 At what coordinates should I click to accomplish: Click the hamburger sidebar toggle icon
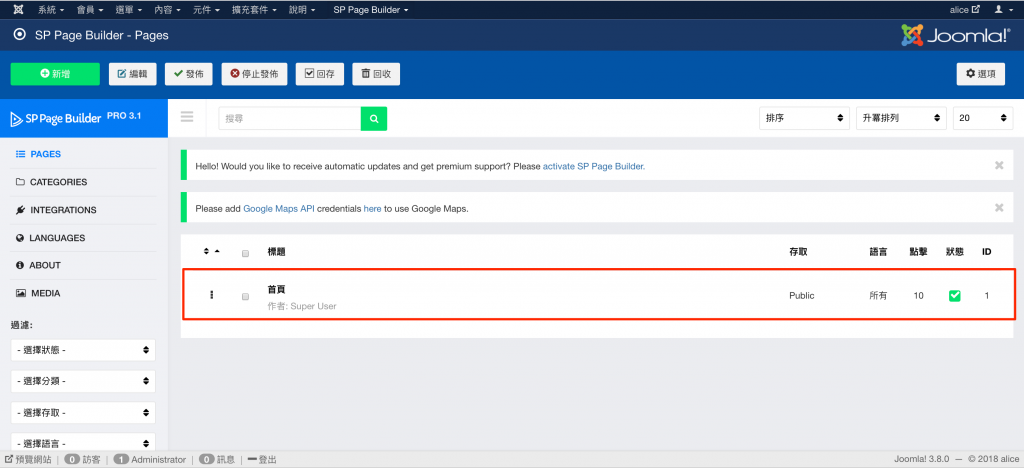pyautogui.click(x=186, y=117)
